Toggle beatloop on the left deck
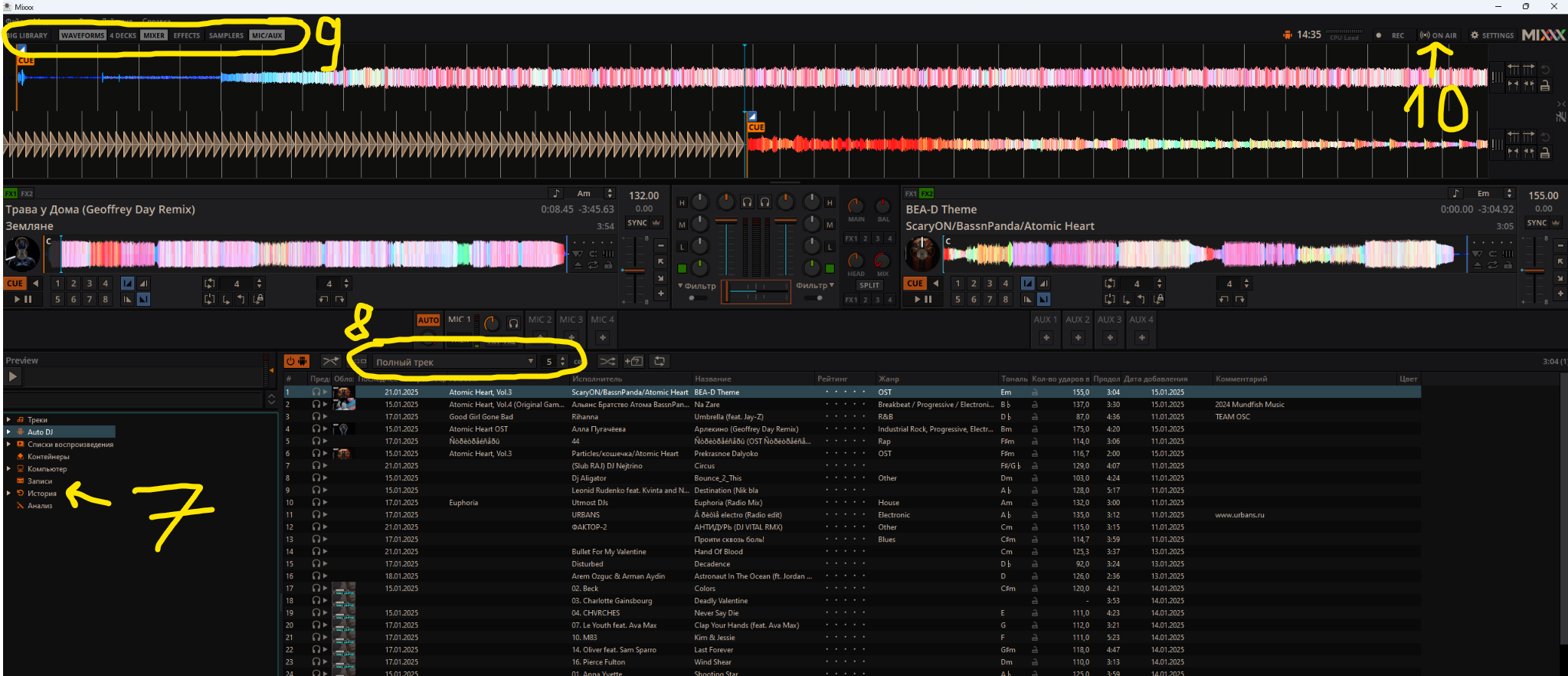Viewport: 1568px width, 676px height. [209, 284]
